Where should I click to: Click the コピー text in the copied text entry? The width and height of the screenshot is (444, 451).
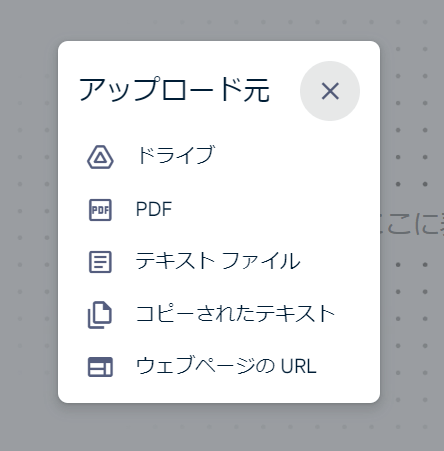[165, 314]
